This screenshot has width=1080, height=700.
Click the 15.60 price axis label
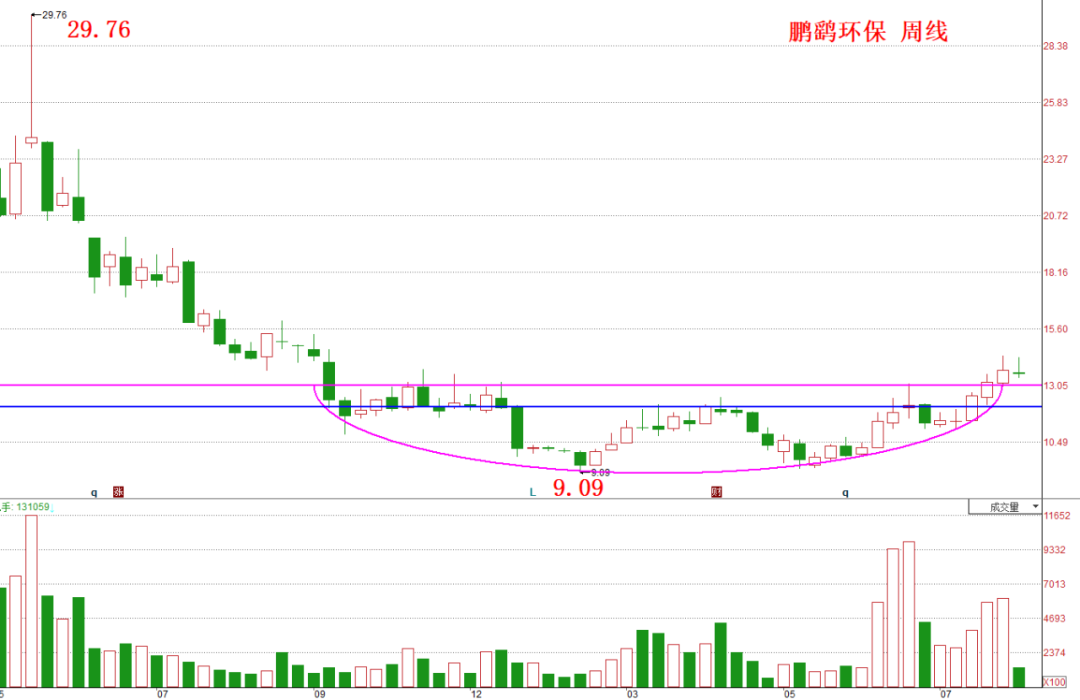[x=1055, y=329]
